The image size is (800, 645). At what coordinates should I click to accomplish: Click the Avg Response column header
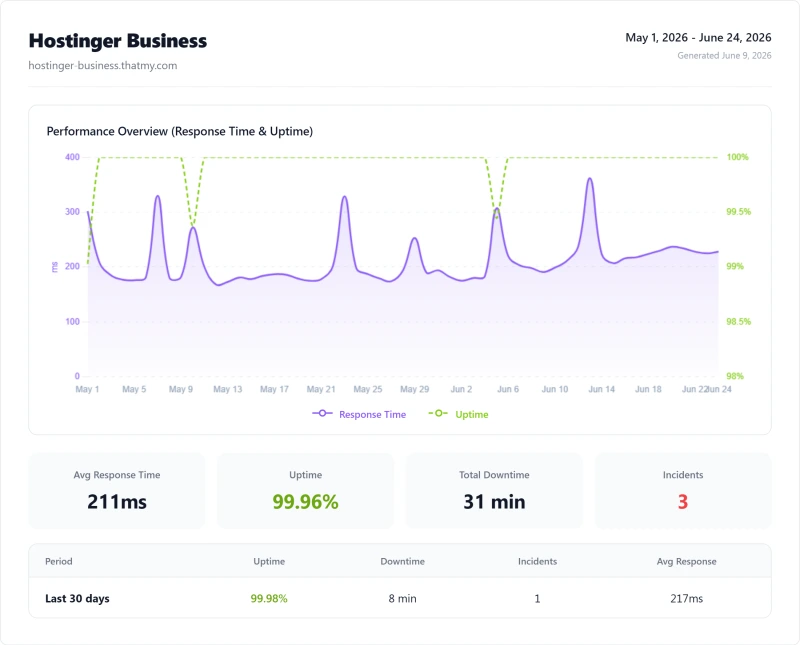pos(686,561)
